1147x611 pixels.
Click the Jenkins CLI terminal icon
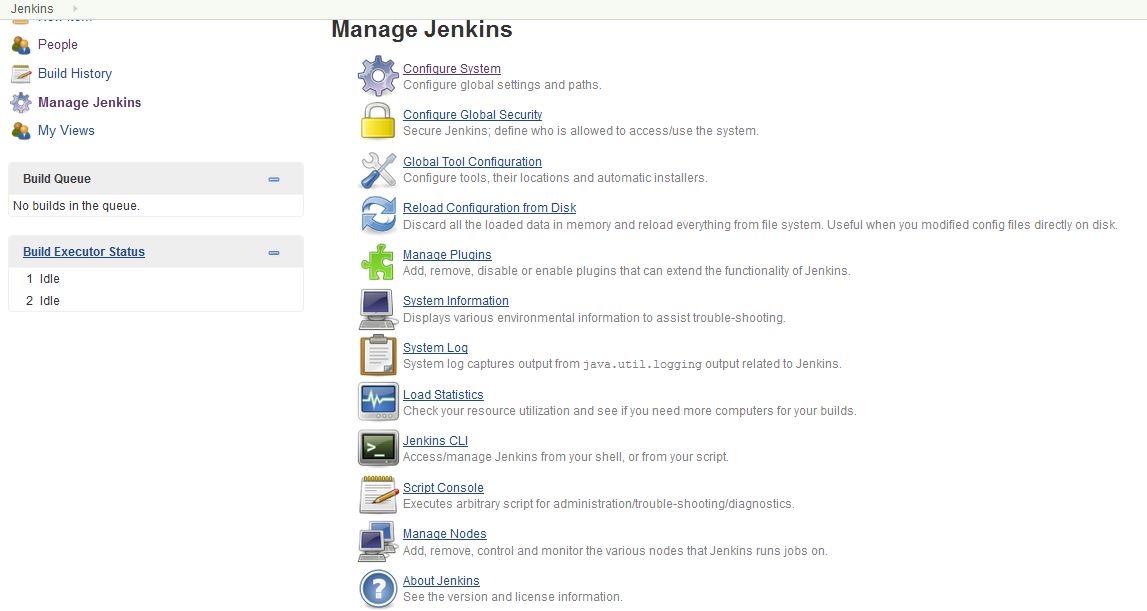pos(378,448)
